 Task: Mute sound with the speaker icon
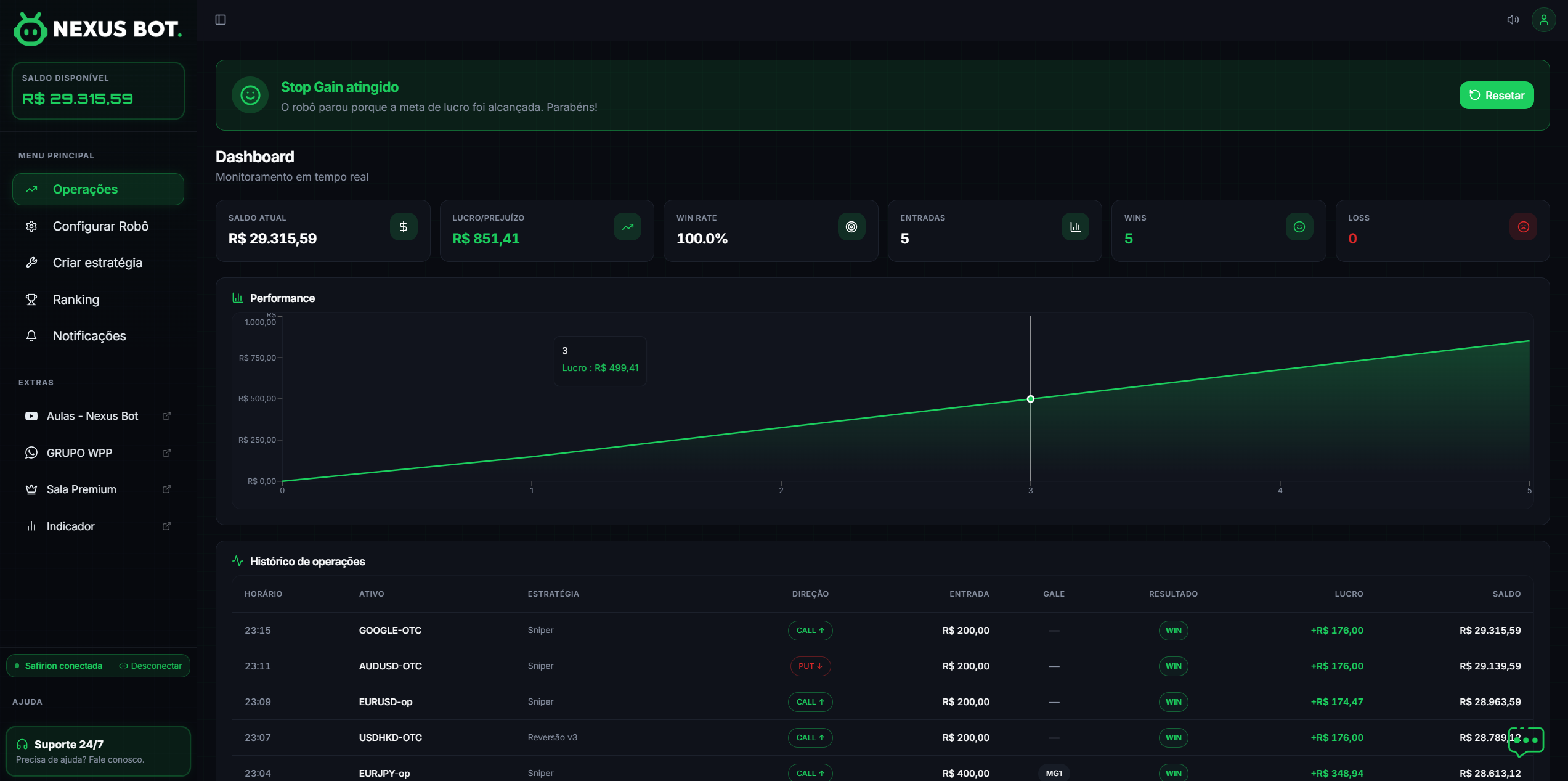(1513, 20)
